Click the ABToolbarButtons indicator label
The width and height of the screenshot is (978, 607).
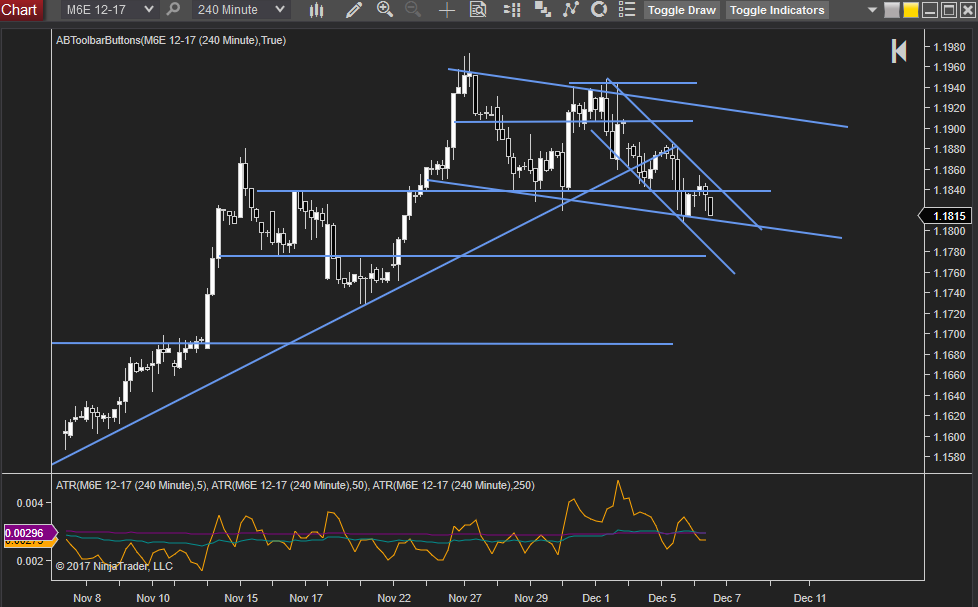pyautogui.click(x=171, y=40)
